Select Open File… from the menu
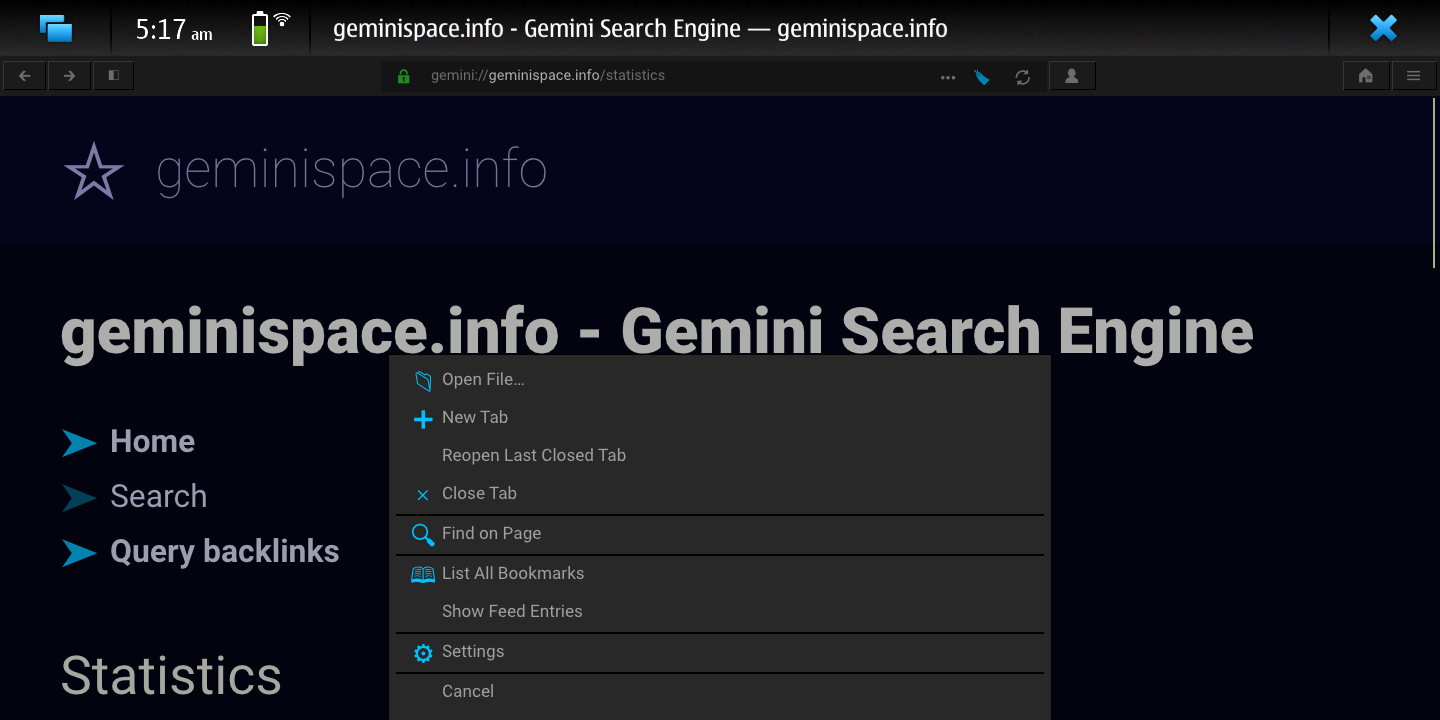Image resolution: width=1440 pixels, height=720 pixels. pyautogui.click(x=483, y=380)
